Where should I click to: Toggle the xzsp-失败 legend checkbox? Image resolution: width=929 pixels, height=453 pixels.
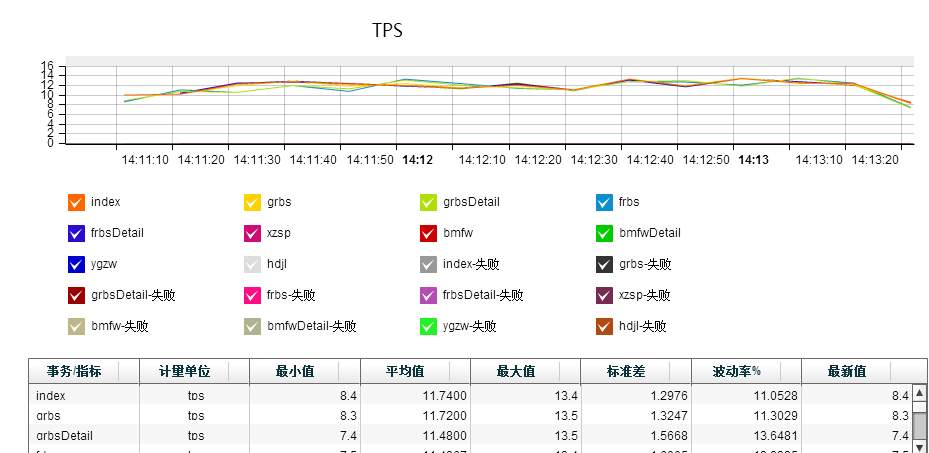pos(604,295)
